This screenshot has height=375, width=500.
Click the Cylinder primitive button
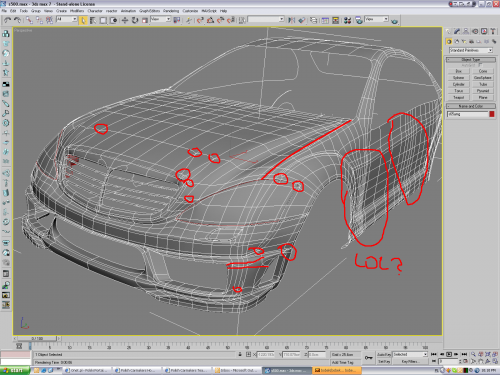tap(459, 84)
